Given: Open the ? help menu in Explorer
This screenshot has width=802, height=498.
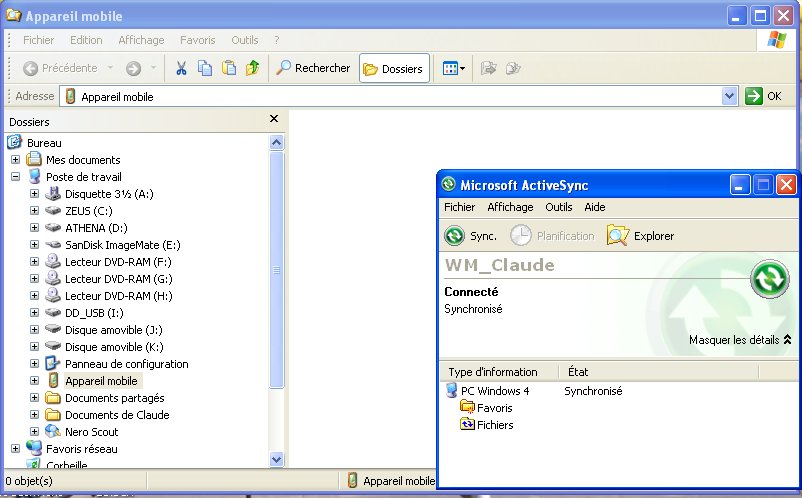Looking at the screenshot, I should pos(277,40).
